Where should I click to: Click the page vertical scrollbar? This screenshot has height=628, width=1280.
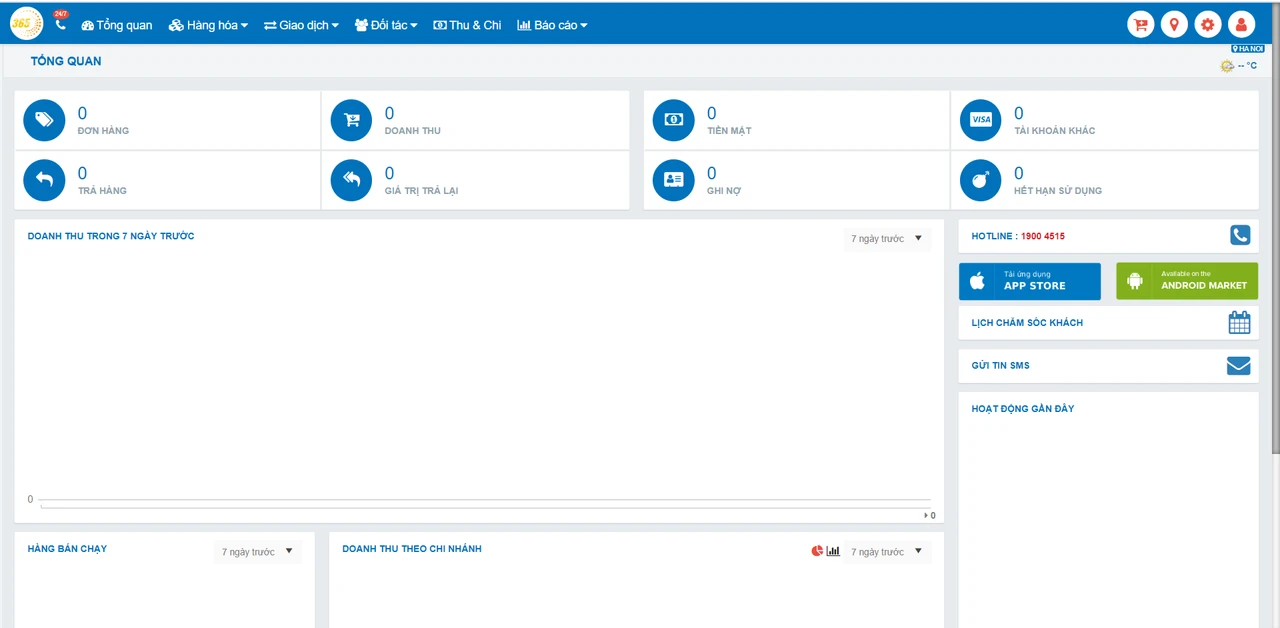click(x=1275, y=230)
